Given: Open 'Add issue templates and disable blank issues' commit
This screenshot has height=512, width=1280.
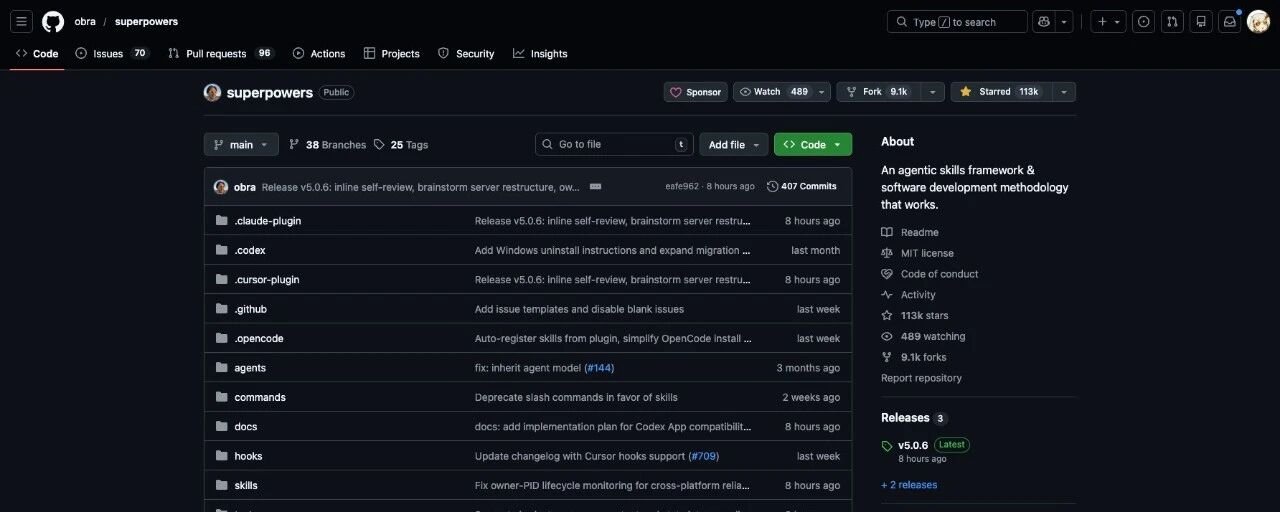Looking at the screenshot, I should tap(579, 309).
